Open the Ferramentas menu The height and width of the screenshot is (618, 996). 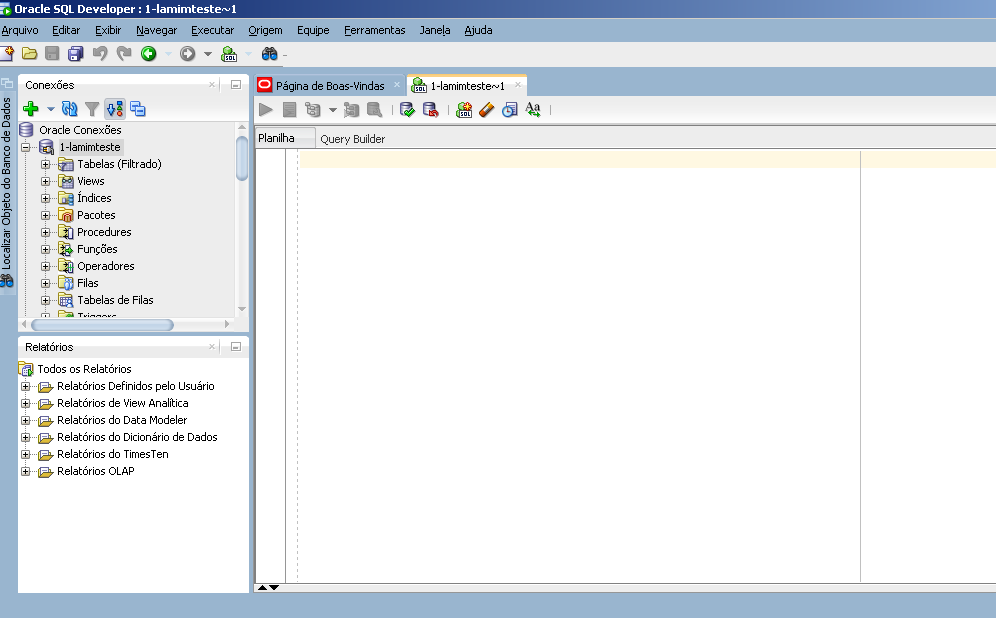[375, 30]
